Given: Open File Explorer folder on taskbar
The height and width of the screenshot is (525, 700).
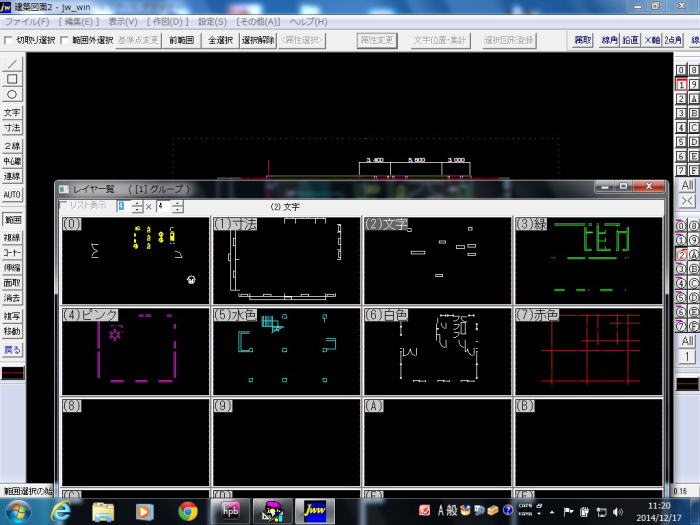Looking at the screenshot, I should [103, 512].
